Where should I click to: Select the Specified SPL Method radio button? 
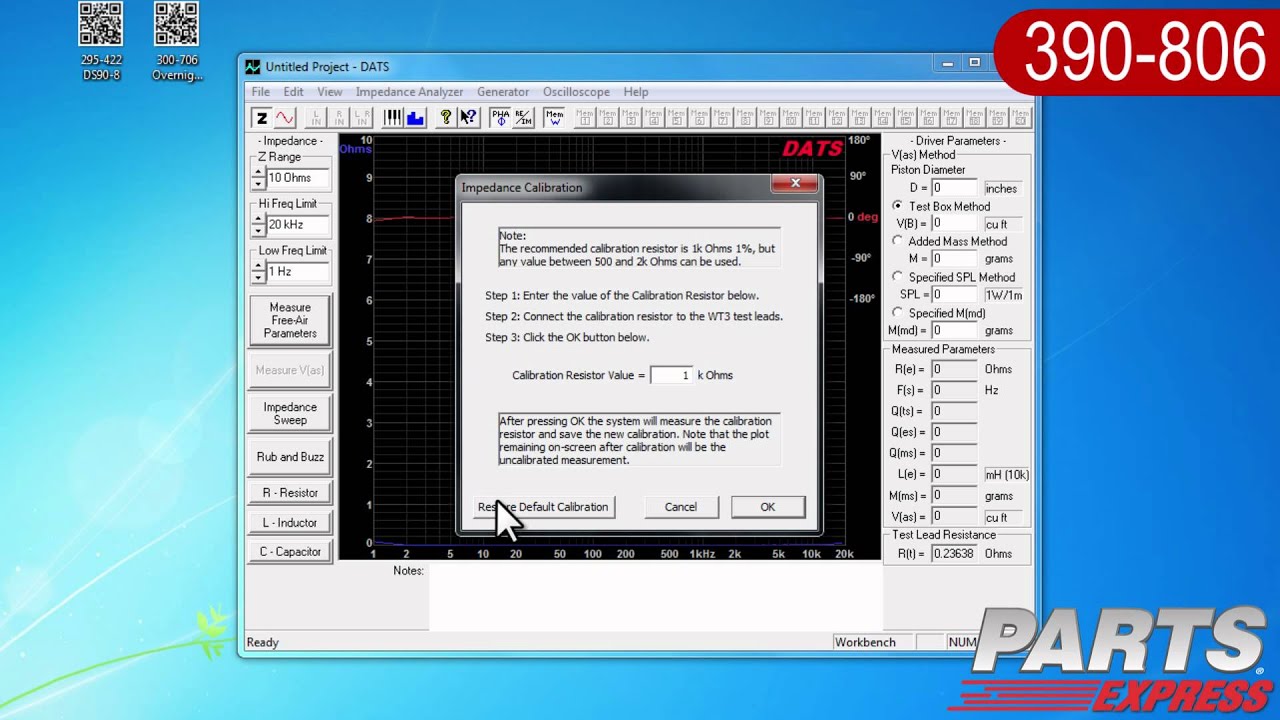coord(897,277)
